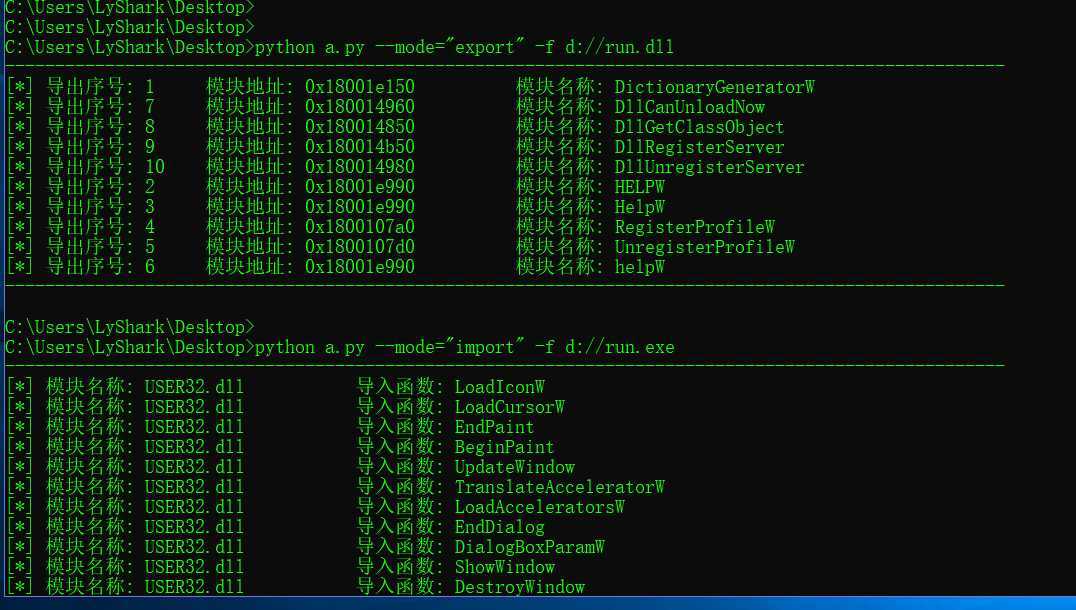Click the UnregisterProfileW export name
Screen dimensions: 1076x610
pos(704,247)
